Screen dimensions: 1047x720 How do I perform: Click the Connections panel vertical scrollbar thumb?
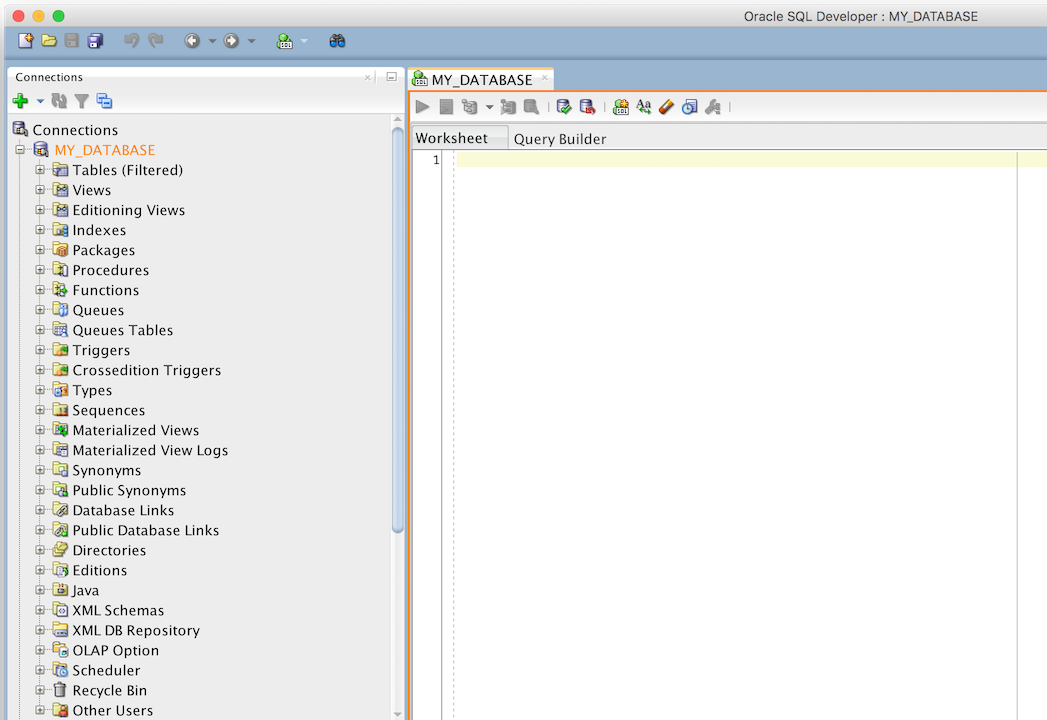click(397, 331)
